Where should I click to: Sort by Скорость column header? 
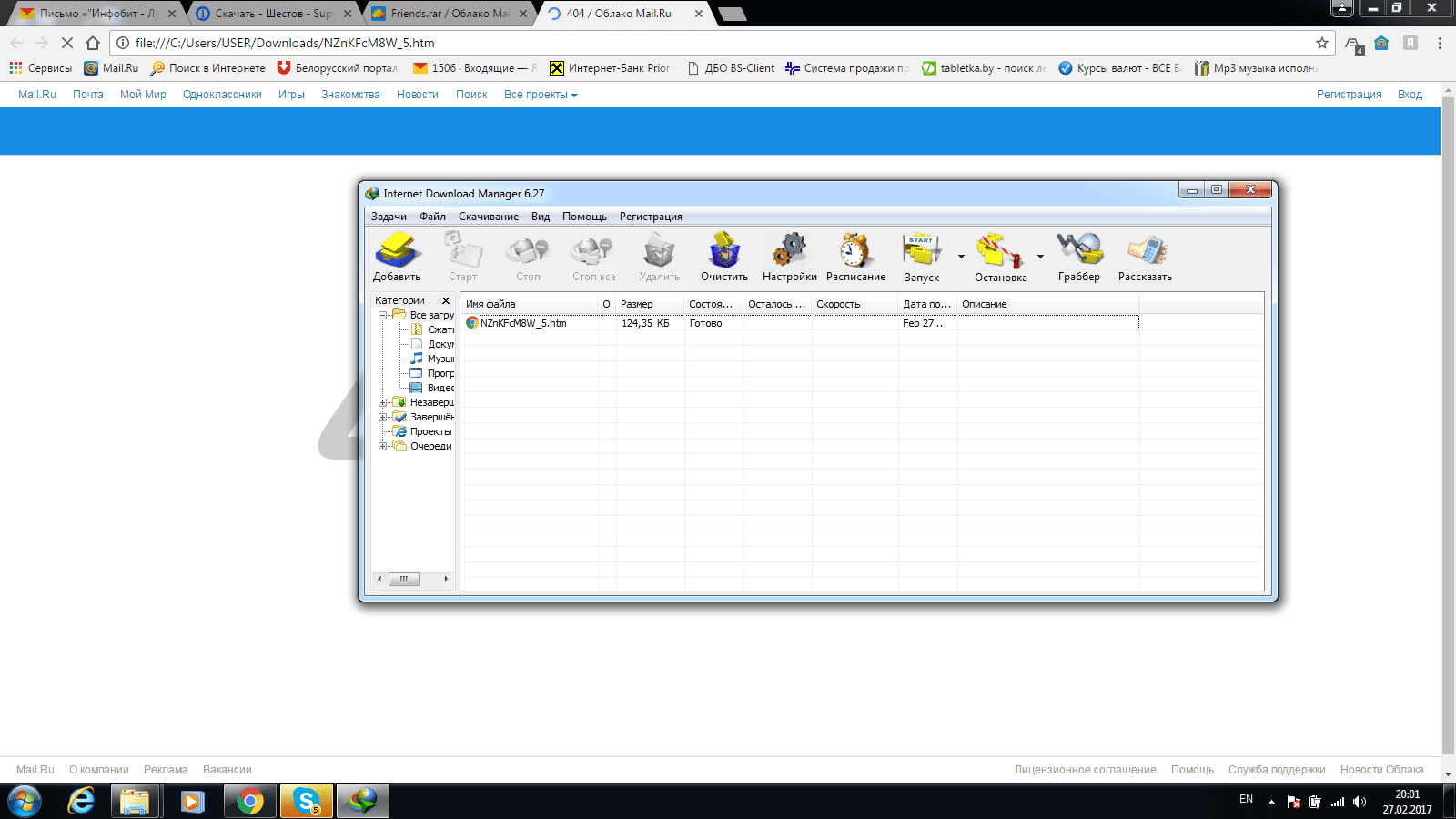[x=854, y=304]
